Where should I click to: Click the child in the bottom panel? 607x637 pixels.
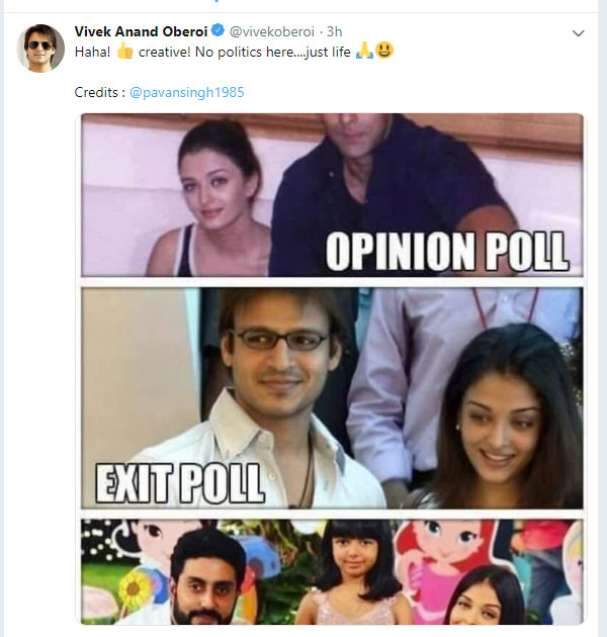358,575
